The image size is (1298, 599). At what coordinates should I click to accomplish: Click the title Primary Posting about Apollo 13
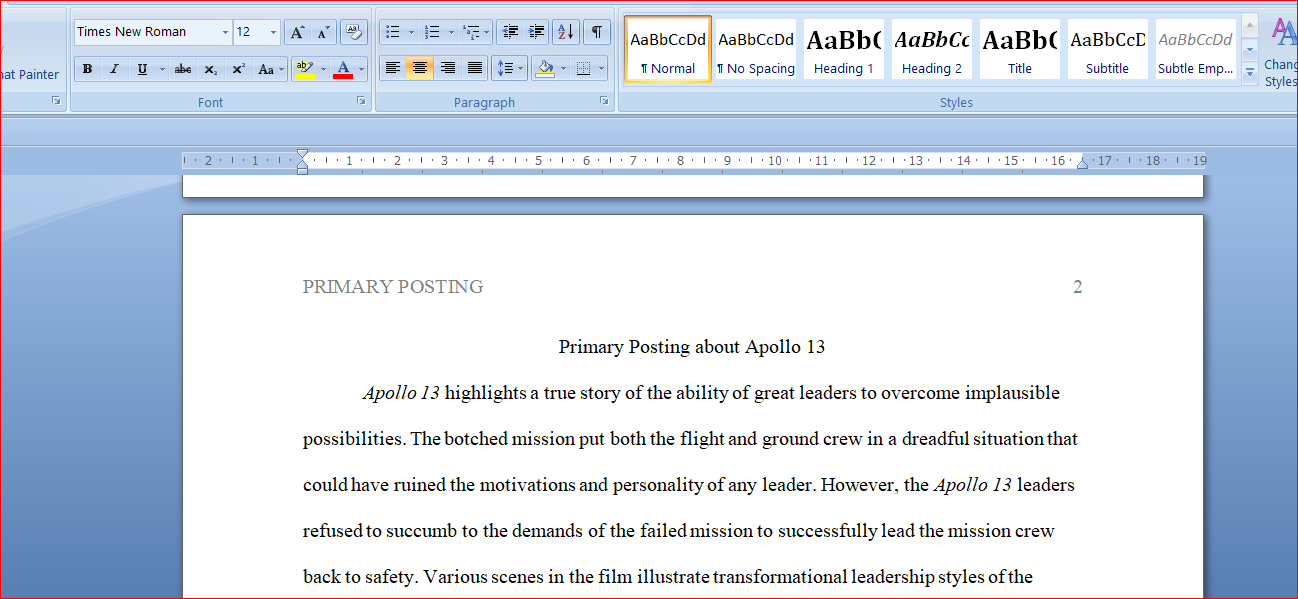pos(692,347)
